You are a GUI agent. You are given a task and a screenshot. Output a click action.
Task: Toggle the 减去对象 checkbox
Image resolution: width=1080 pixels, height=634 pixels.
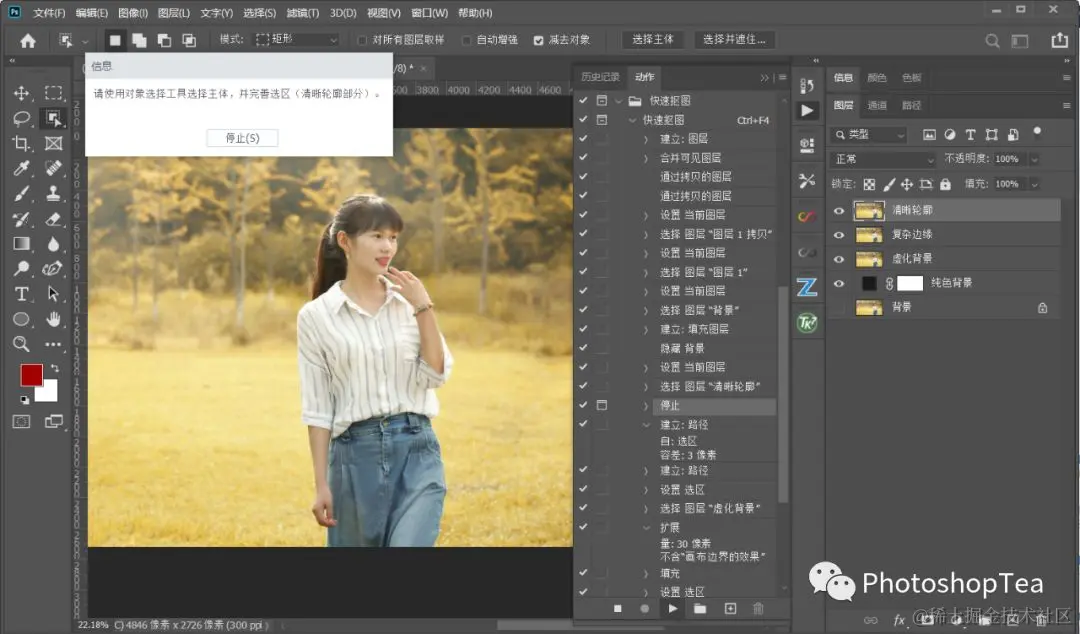point(538,41)
